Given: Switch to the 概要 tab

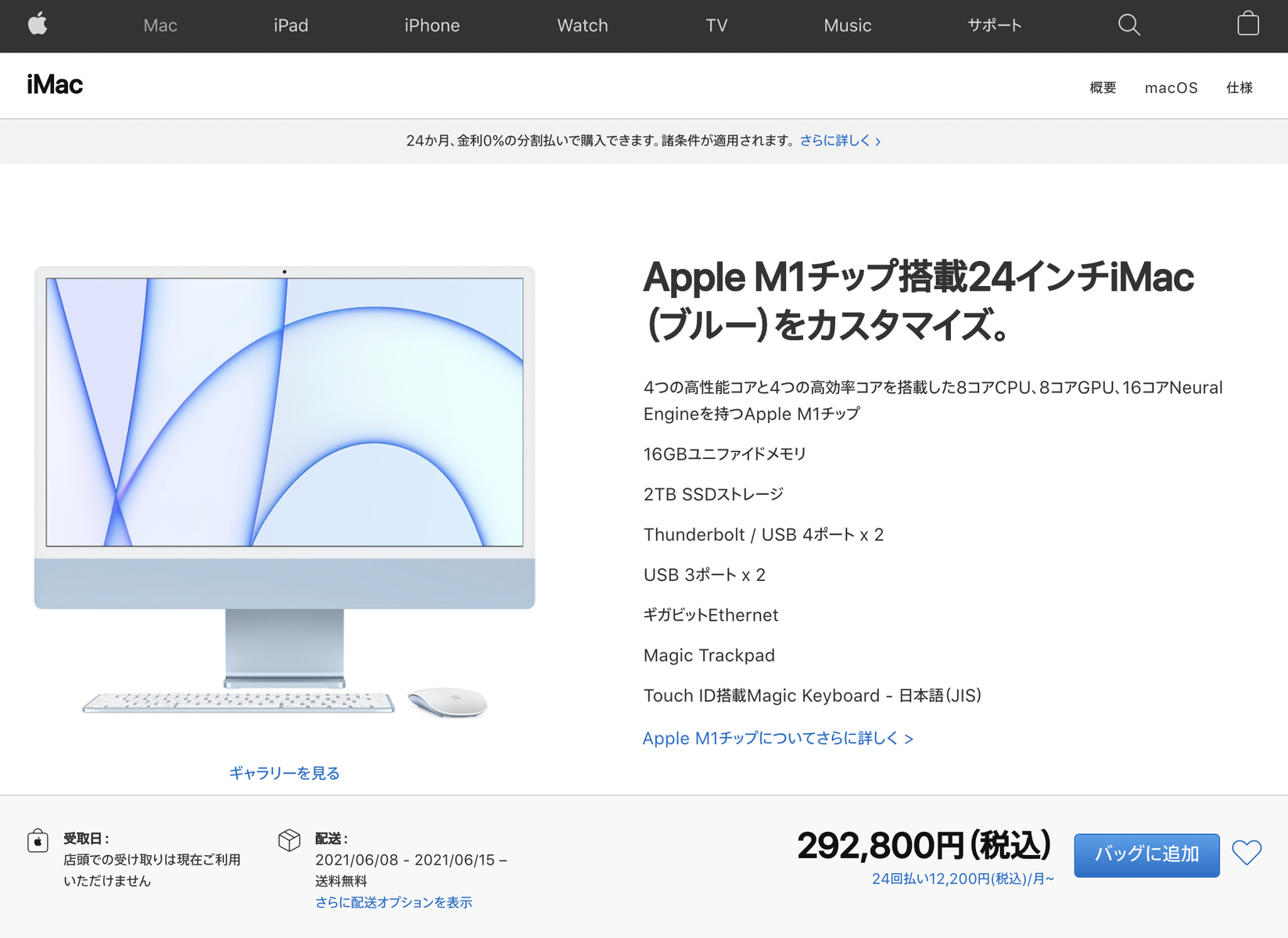Looking at the screenshot, I should 1103,88.
